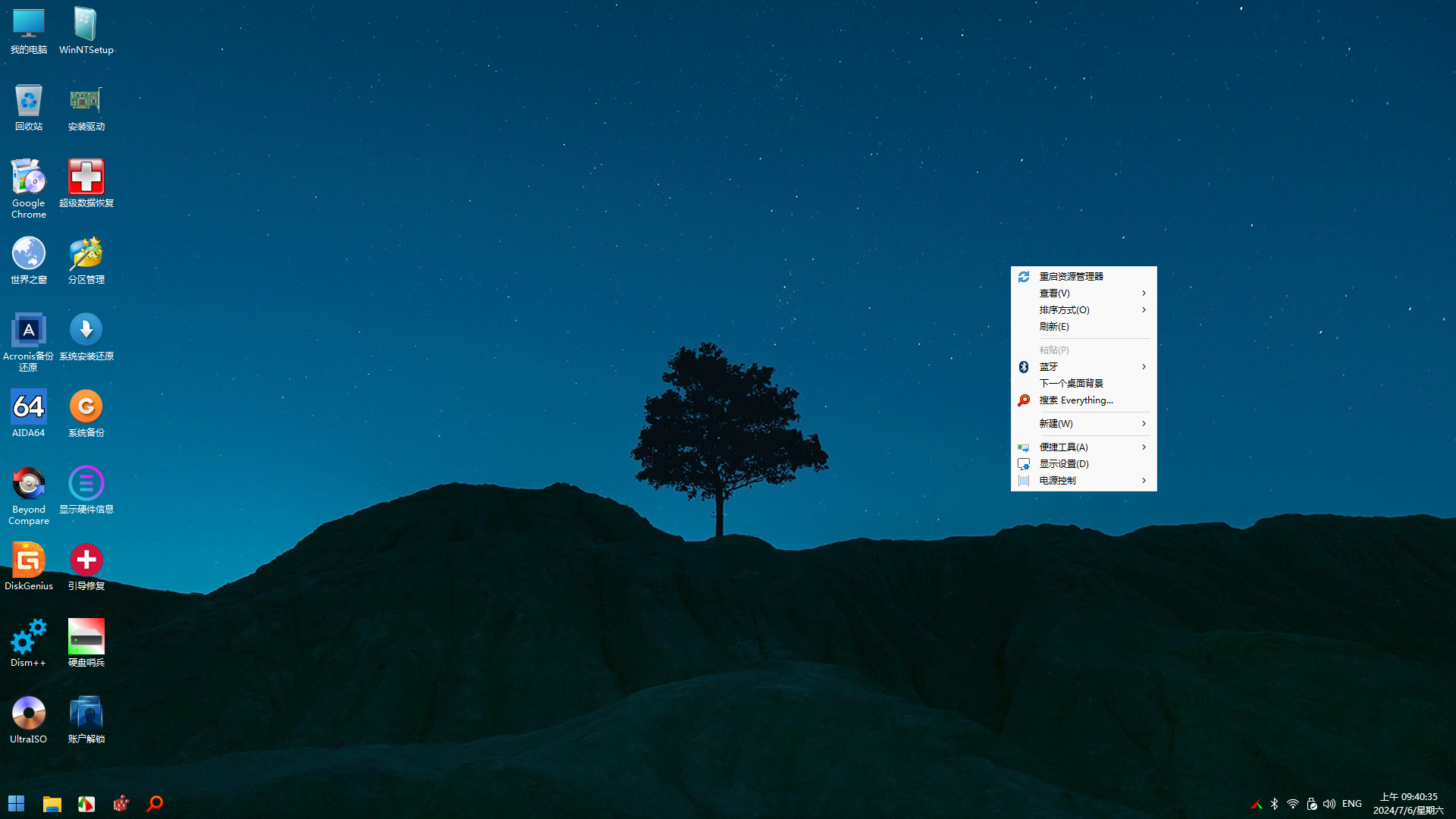
Task: Open 显示设置(D) from the menu
Action: click(x=1063, y=464)
